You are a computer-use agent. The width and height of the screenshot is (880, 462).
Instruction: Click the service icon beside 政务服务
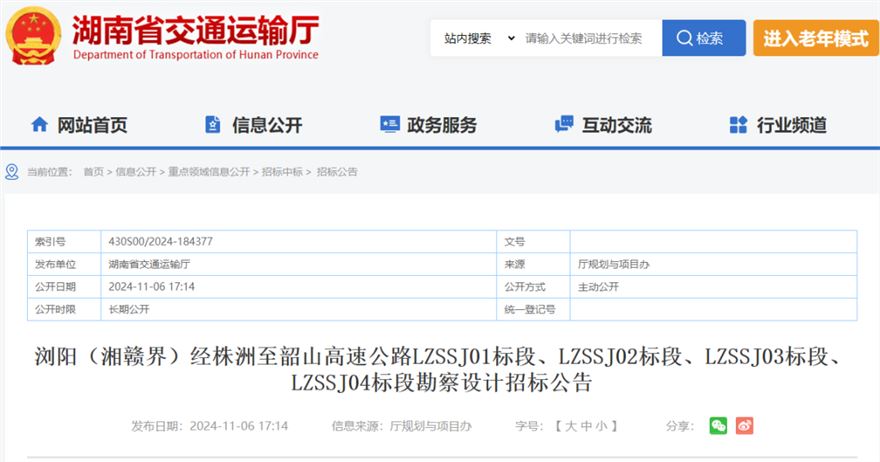389,125
